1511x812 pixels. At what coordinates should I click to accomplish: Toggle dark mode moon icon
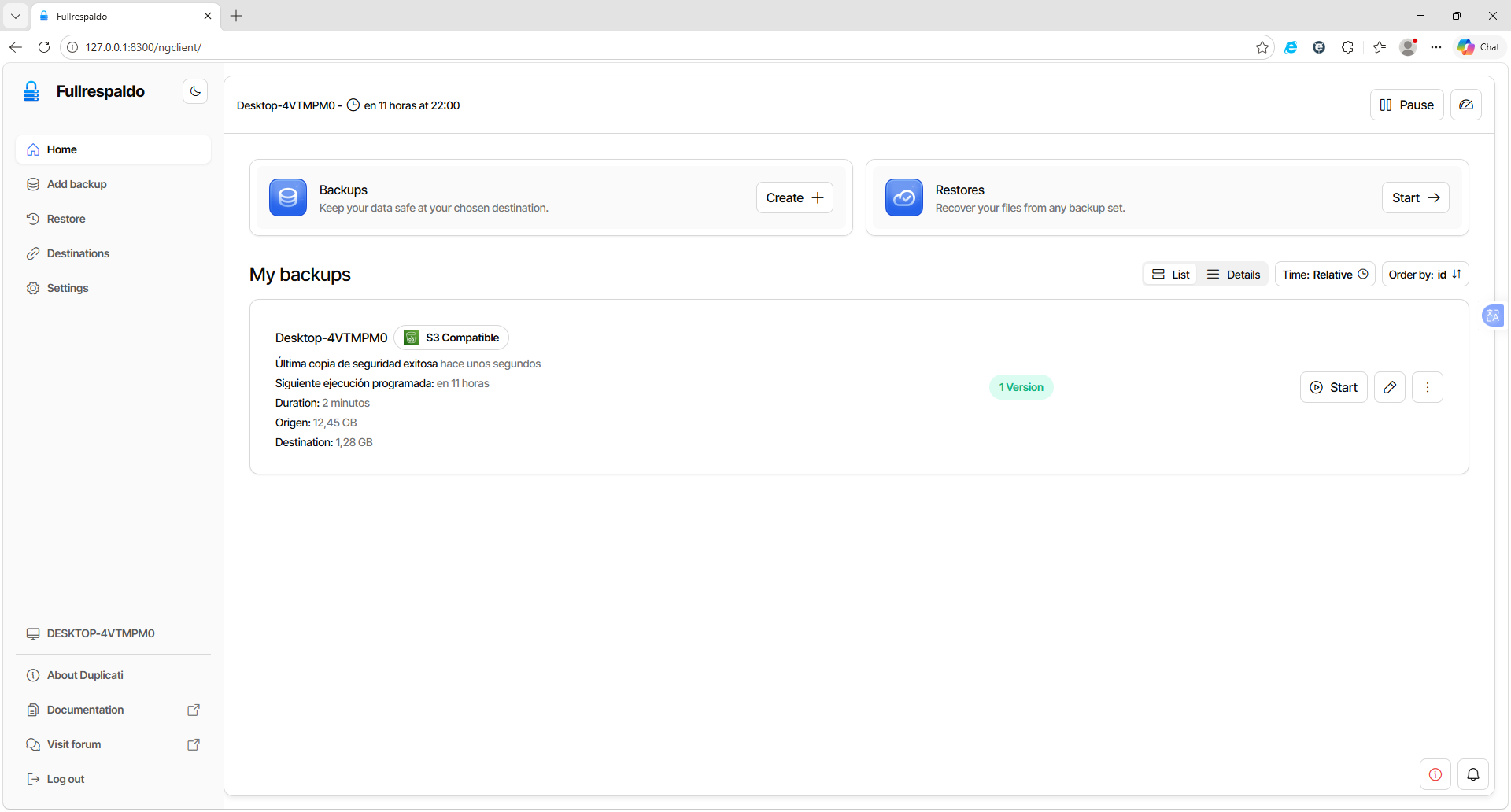click(195, 91)
